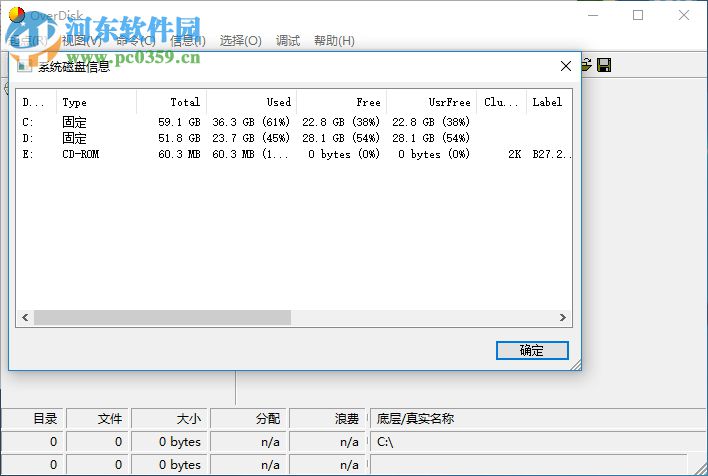The image size is (708, 476).
Task: Click the horizontal scrollbar right arrow
Action: pyautogui.click(x=563, y=317)
